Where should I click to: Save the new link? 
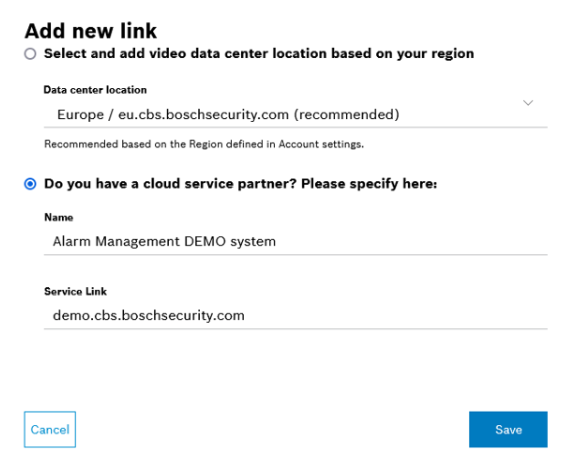(x=508, y=429)
